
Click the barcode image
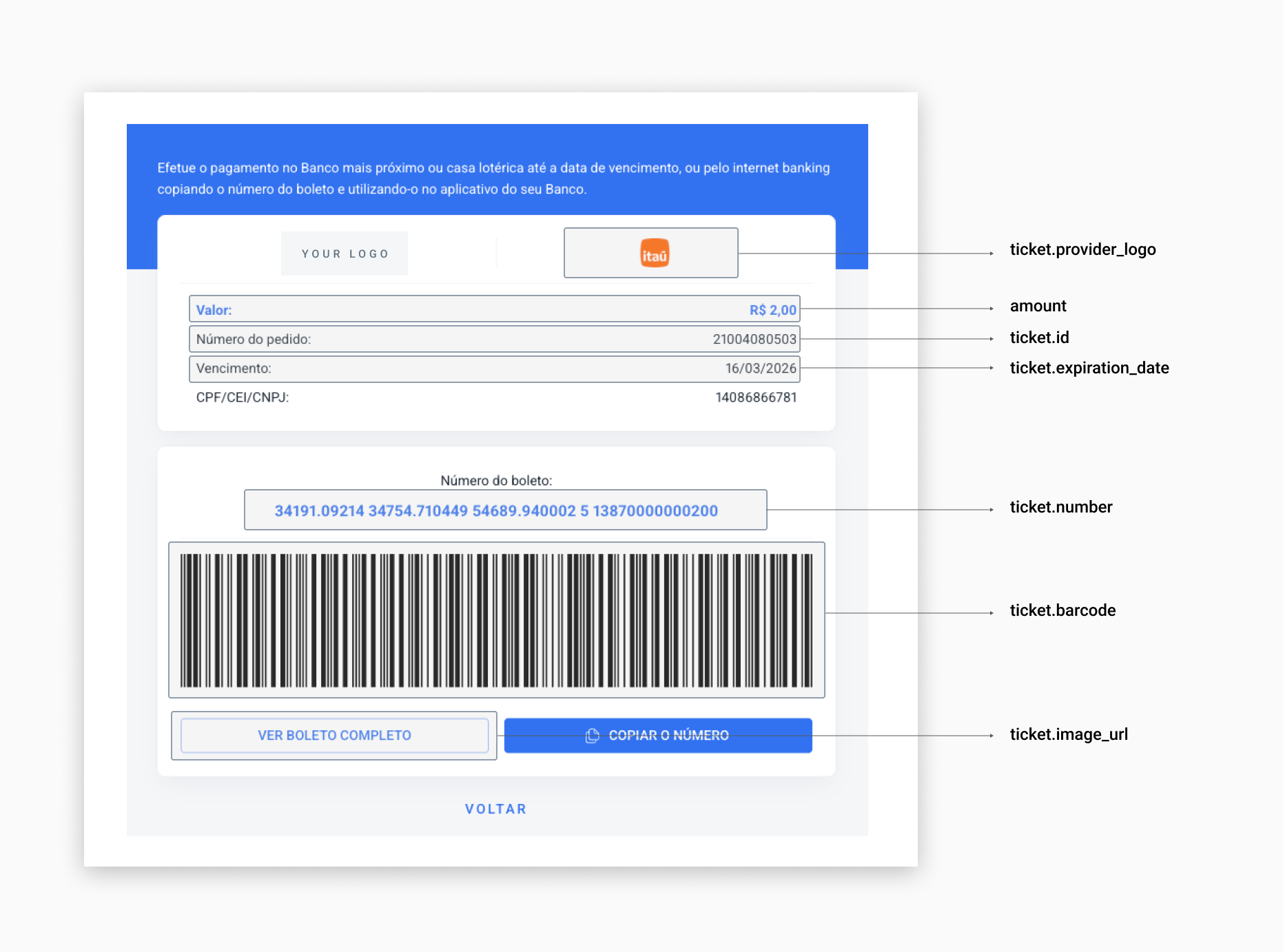496,618
